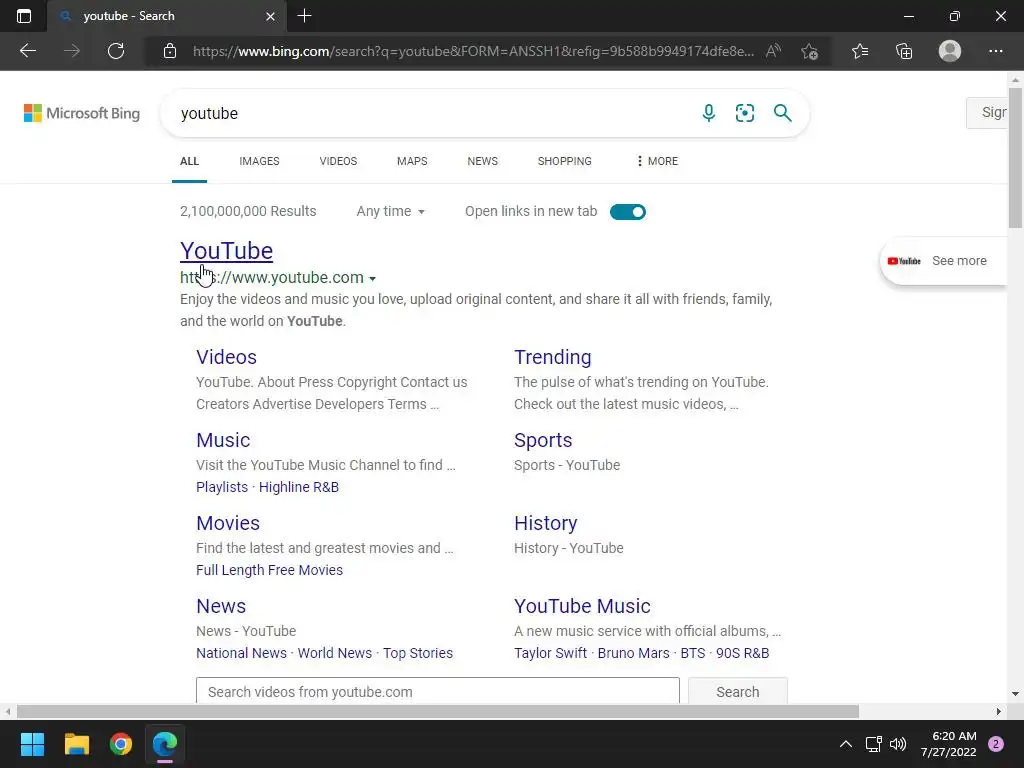This screenshot has height=768, width=1024.
Task: Open the YouTube Music sitelink
Action: pos(582,606)
